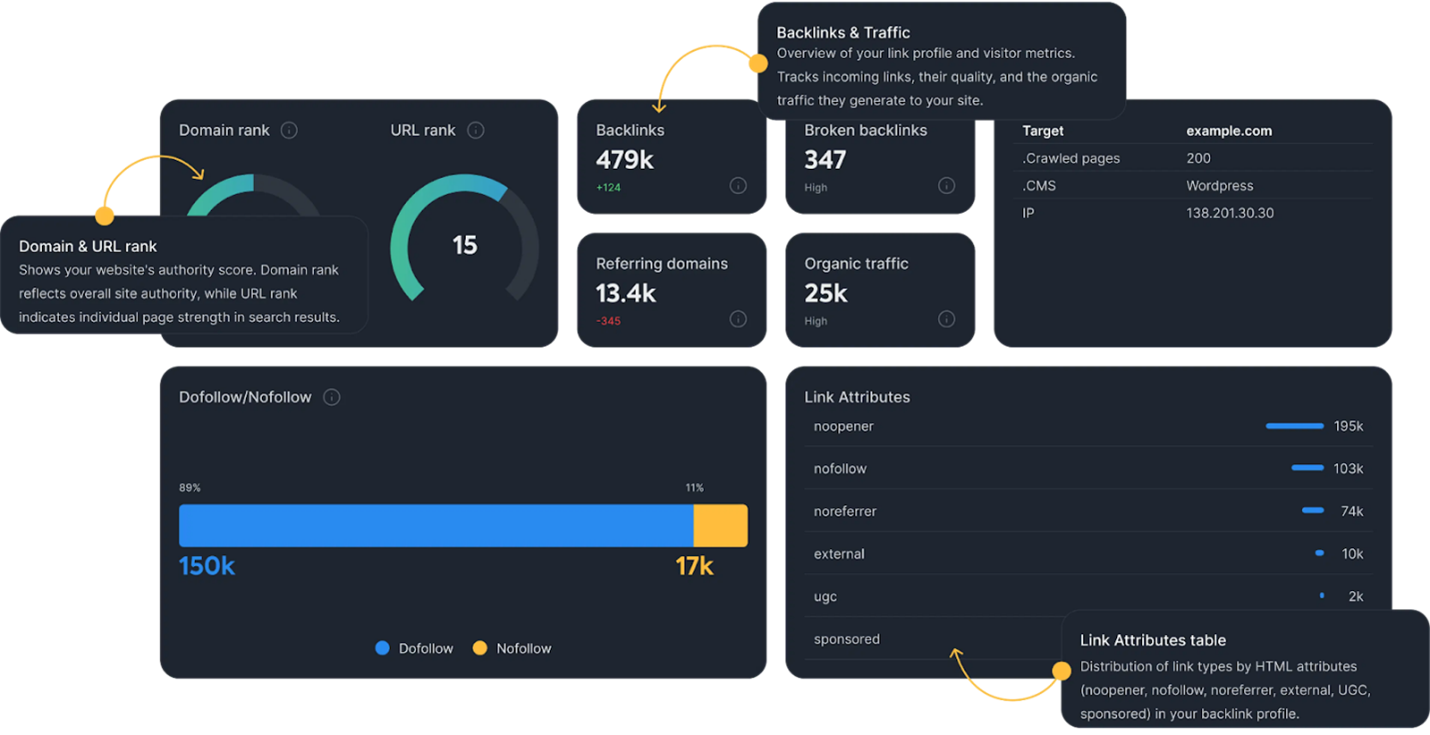Click the Domain rank info icon
The height and width of the screenshot is (735, 1430).
click(x=289, y=130)
